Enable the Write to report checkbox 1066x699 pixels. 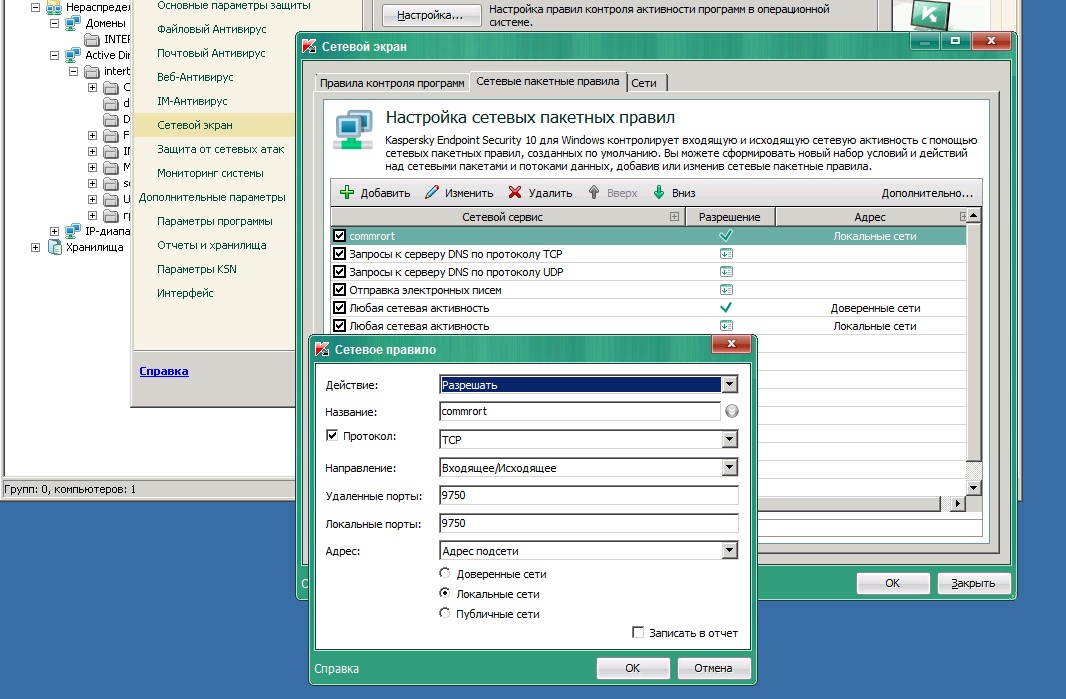click(638, 633)
